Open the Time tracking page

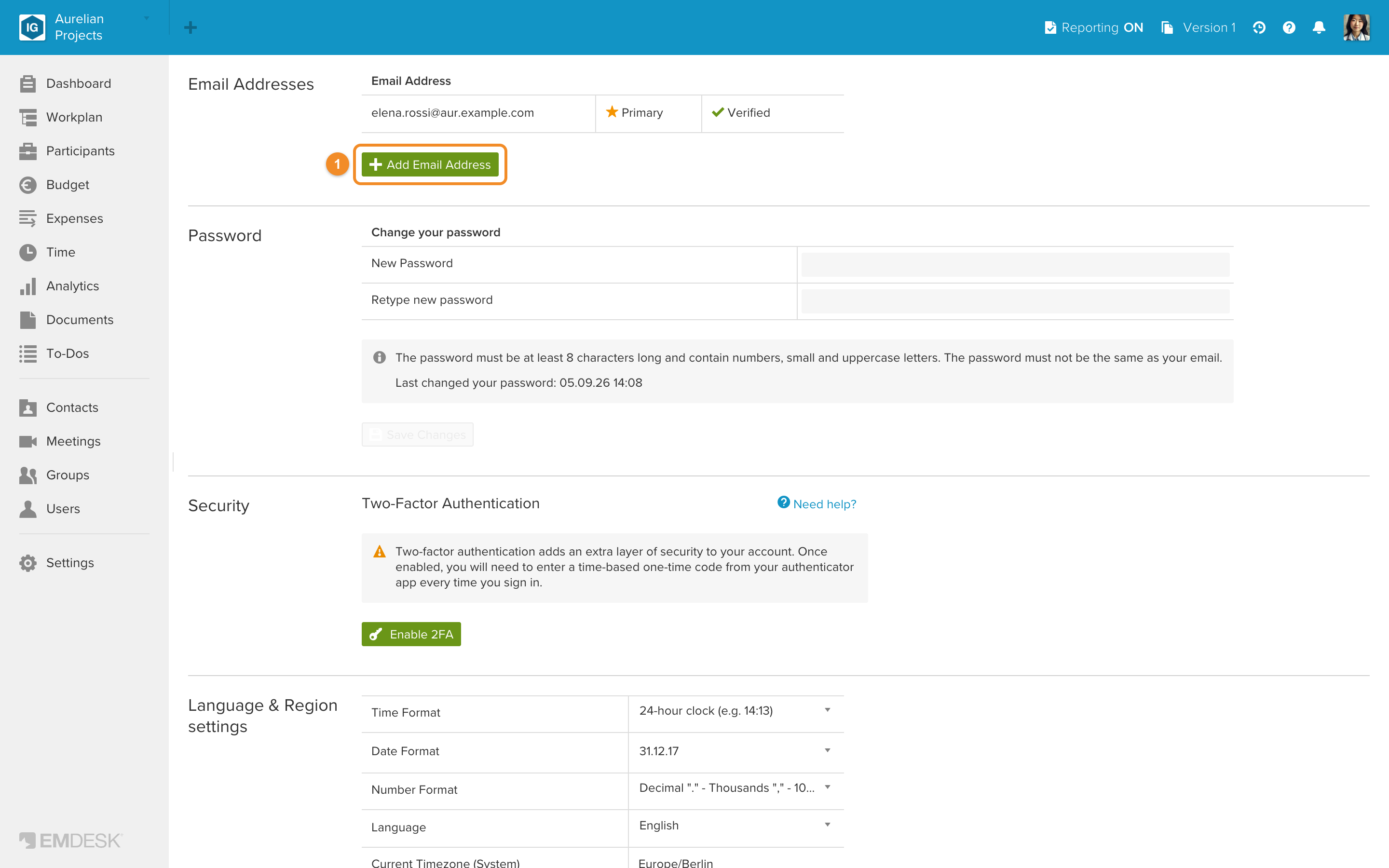point(47,252)
